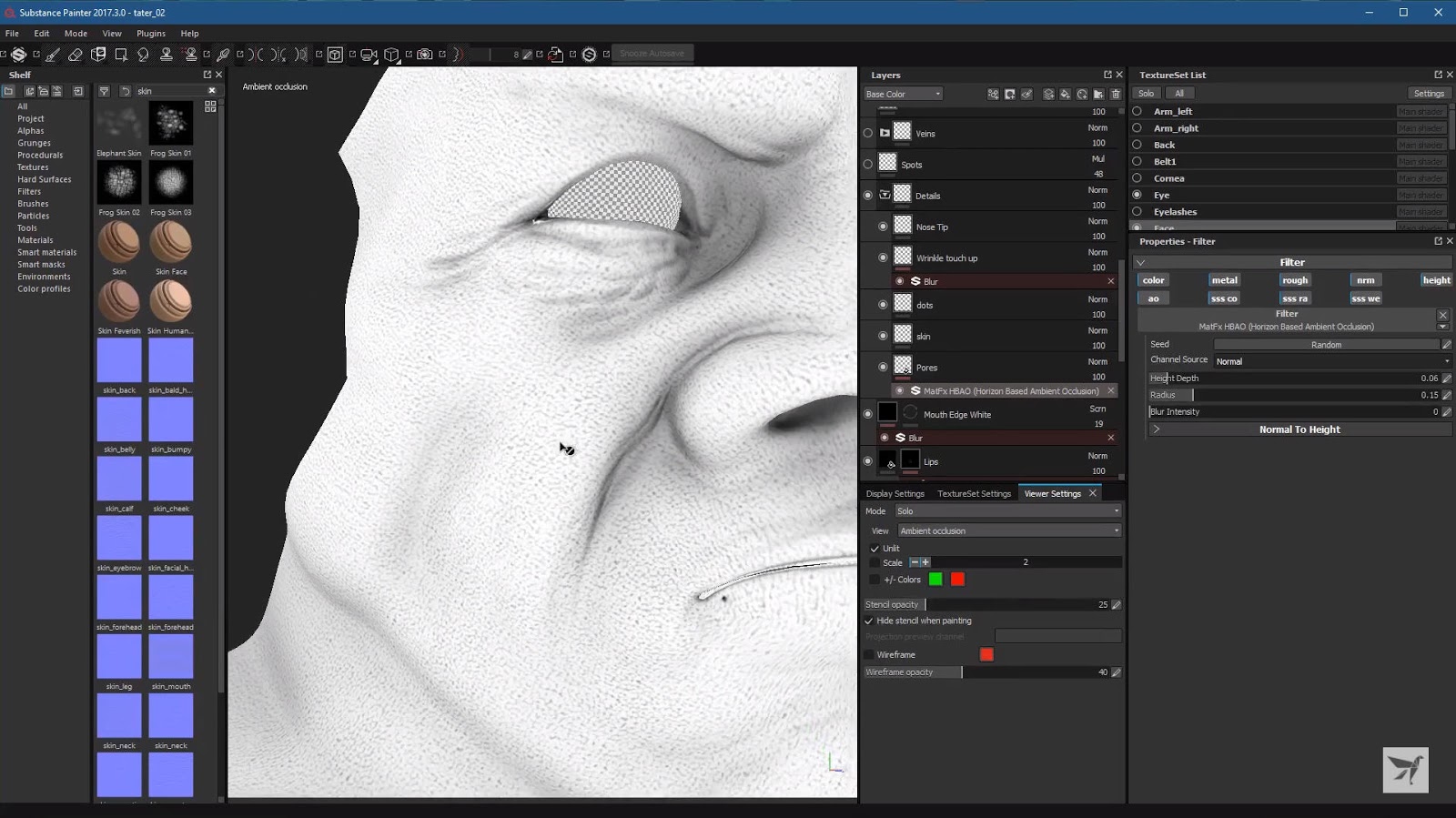The width and height of the screenshot is (1456, 818).
Task: Click the perspective cube view icon
Action: [x=391, y=55]
